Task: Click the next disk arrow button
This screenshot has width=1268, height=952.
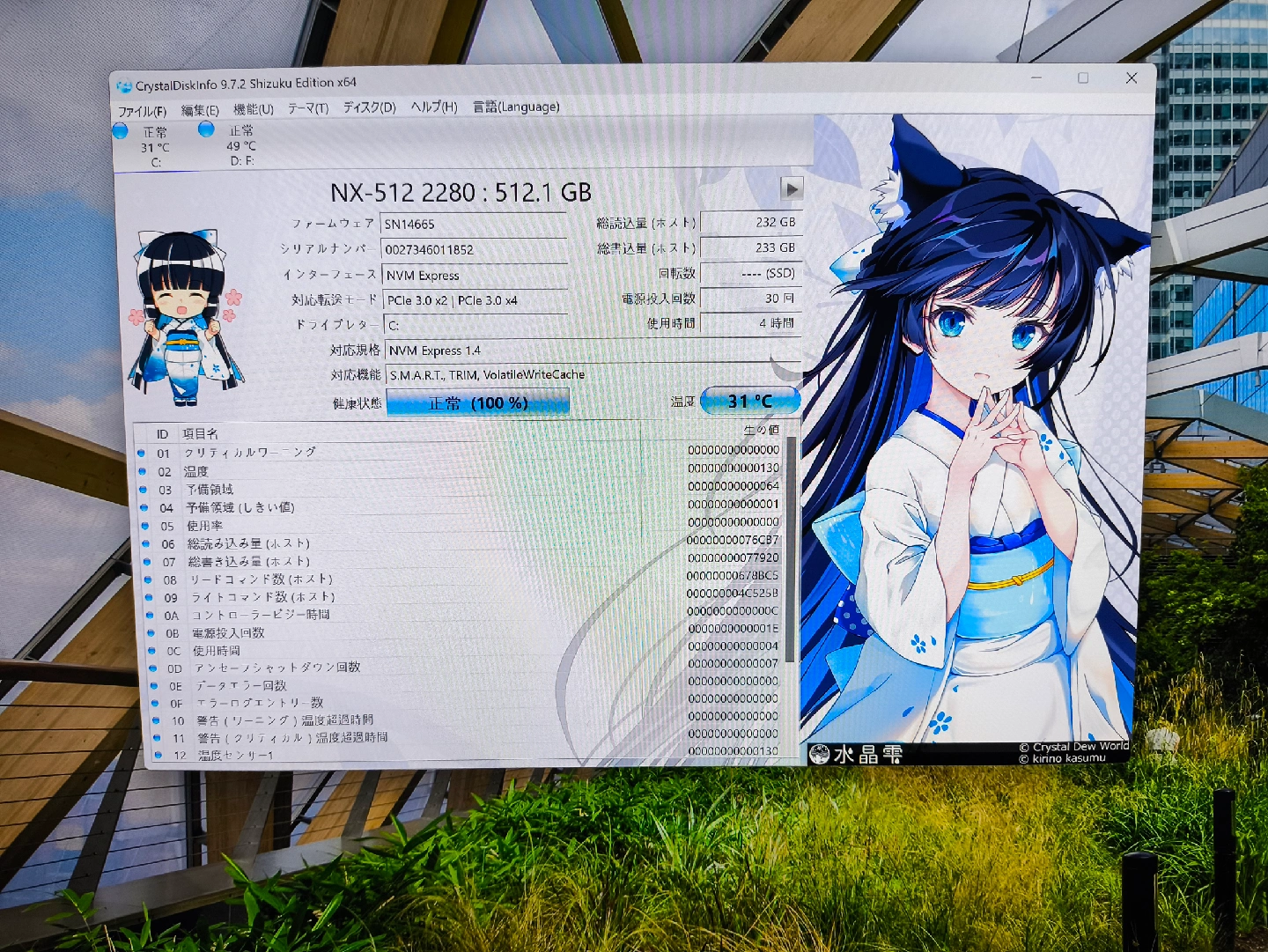Action: pos(791,188)
